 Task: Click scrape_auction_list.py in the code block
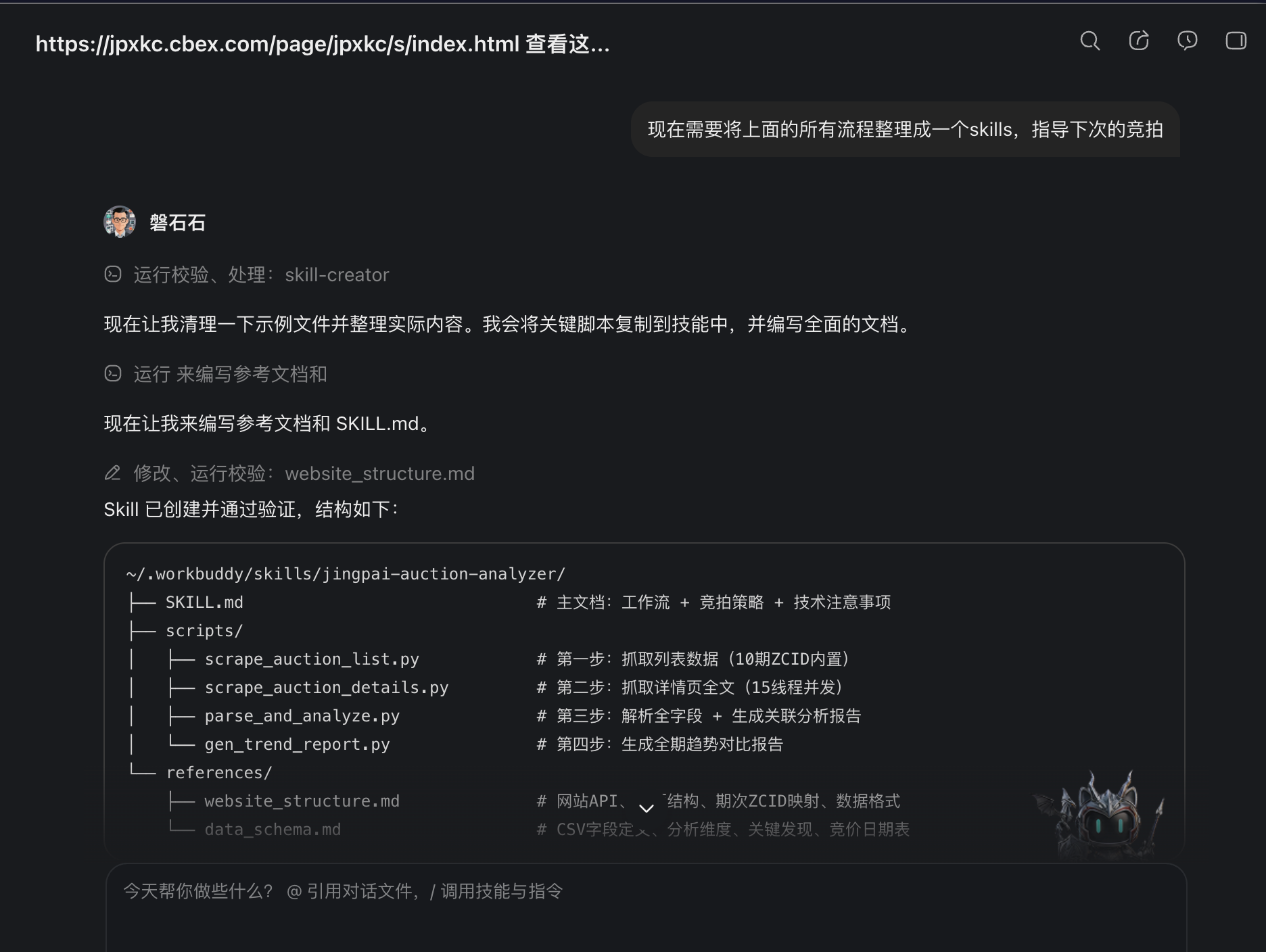click(312, 659)
